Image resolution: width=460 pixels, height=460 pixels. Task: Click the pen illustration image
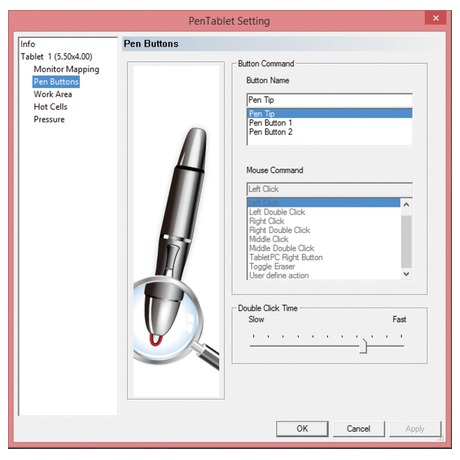coord(176,230)
